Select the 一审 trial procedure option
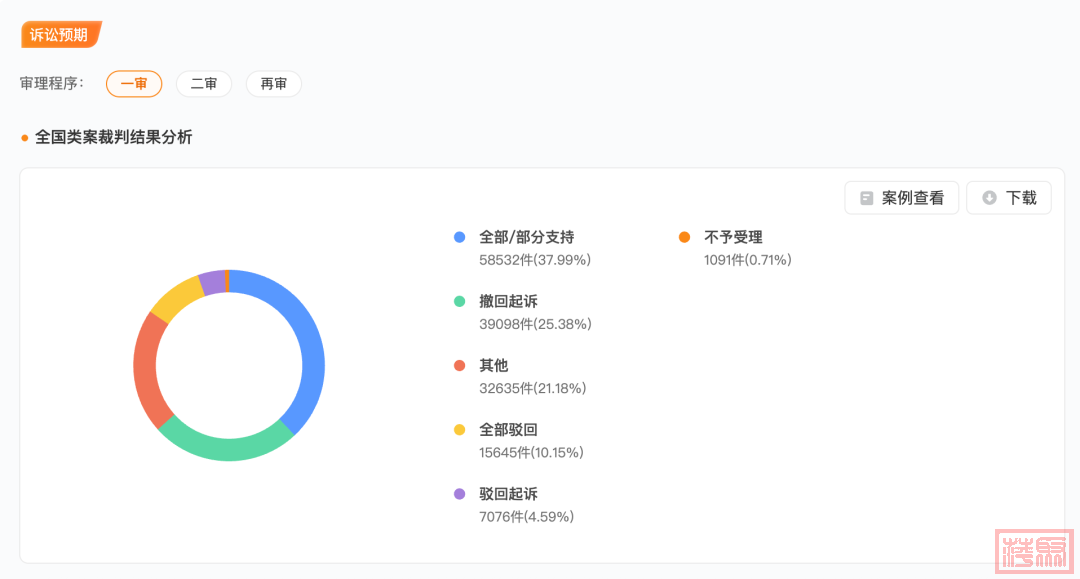The height and width of the screenshot is (579, 1080). 134,84
